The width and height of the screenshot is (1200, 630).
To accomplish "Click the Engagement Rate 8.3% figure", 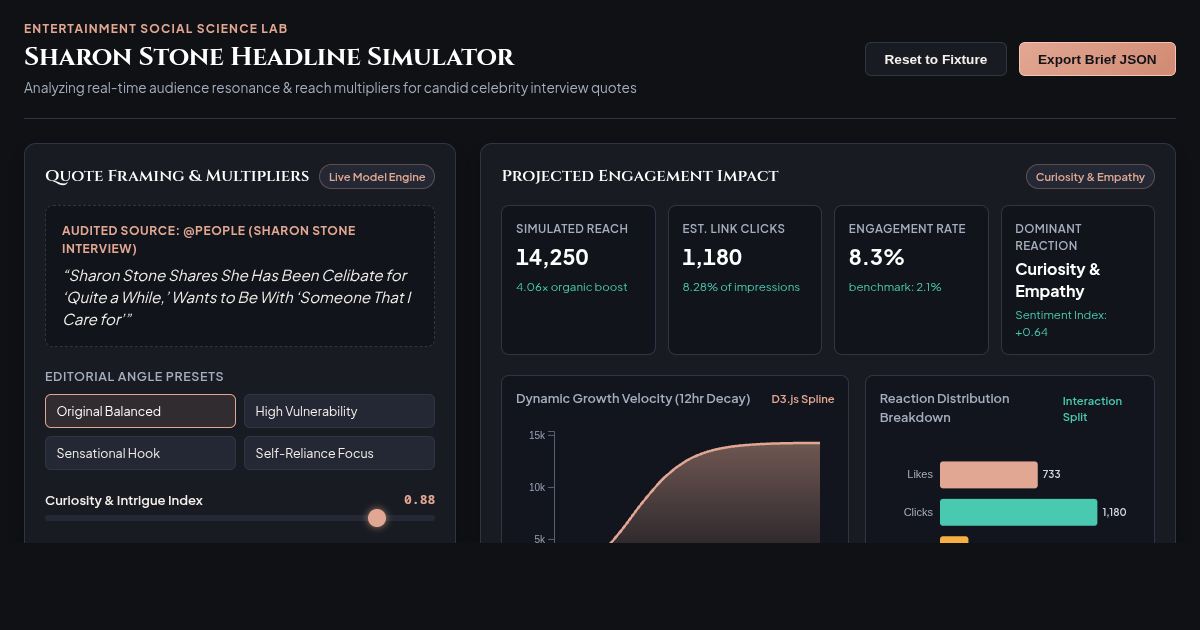I will [876, 257].
